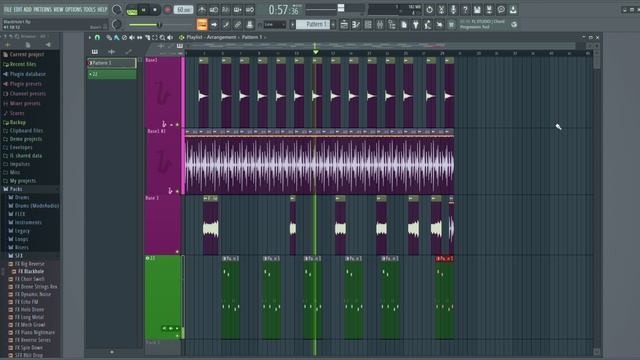Select FX Echo FM sample

click(26, 302)
